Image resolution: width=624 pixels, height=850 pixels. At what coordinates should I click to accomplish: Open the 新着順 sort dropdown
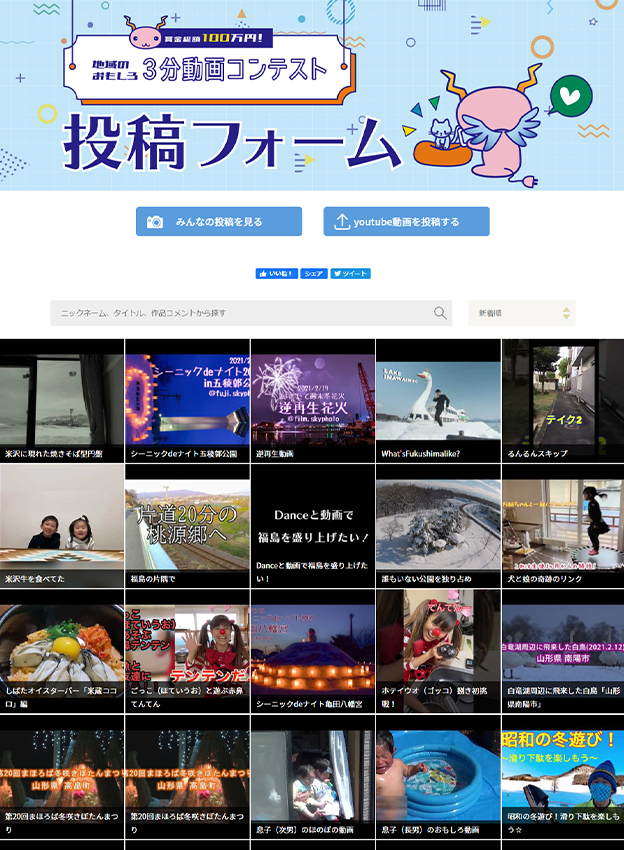[x=521, y=313]
